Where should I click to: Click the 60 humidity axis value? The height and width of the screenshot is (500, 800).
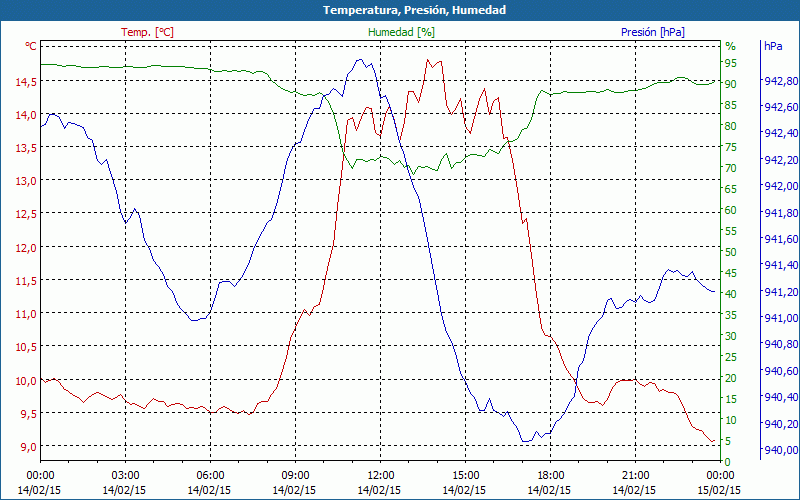pos(731,210)
